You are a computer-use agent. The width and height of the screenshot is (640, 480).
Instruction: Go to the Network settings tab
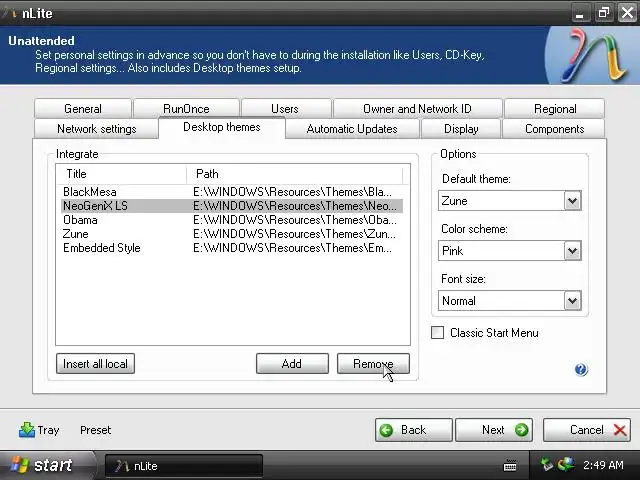point(97,129)
